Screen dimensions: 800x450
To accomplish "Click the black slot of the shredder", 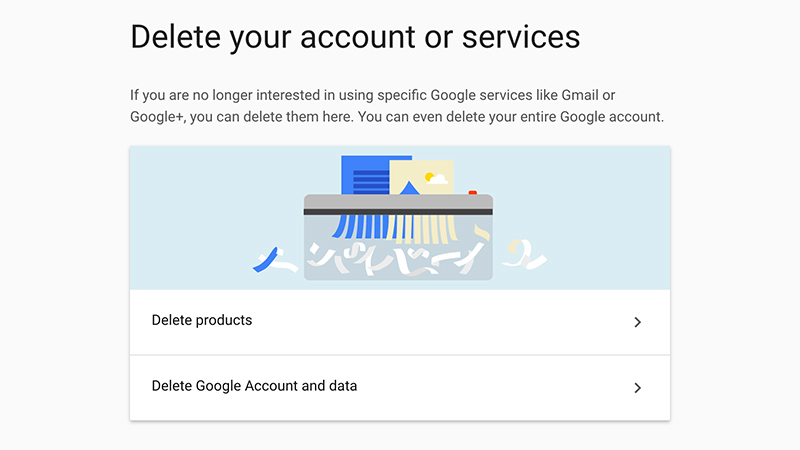I will pos(398,212).
